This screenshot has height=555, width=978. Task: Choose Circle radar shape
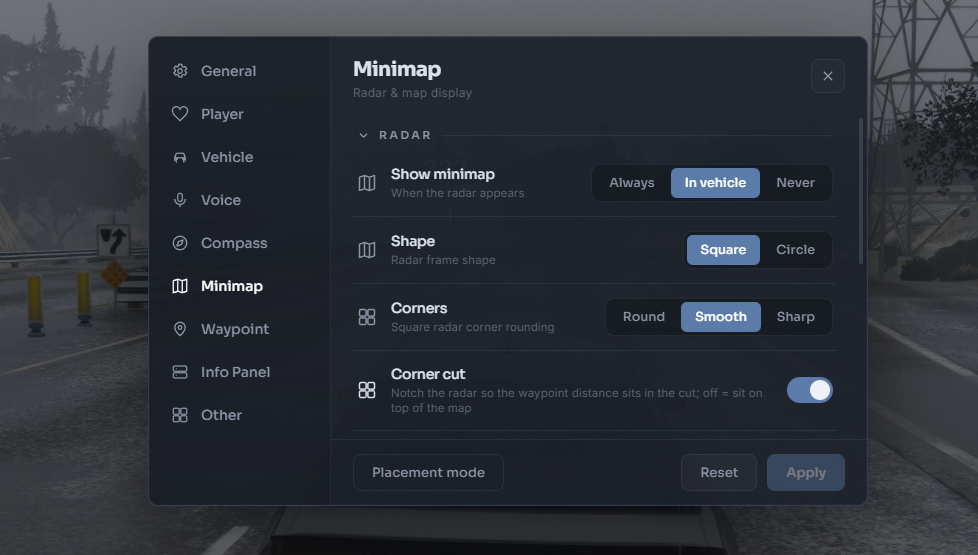795,249
